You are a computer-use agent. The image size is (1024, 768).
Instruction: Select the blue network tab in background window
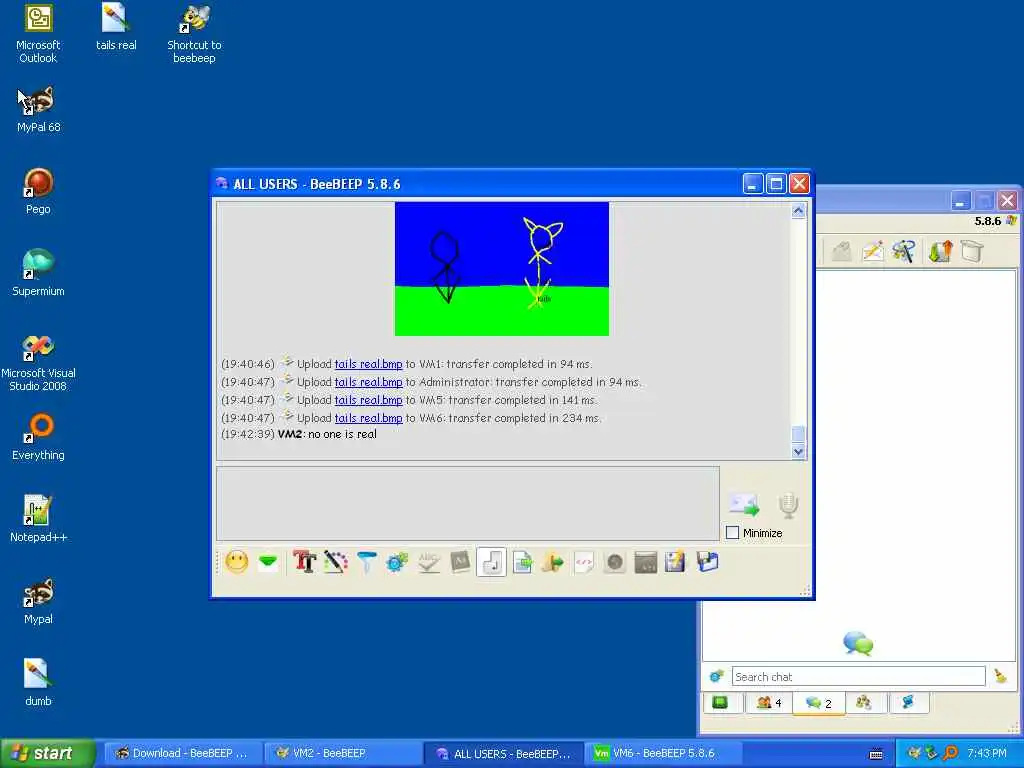coord(908,703)
